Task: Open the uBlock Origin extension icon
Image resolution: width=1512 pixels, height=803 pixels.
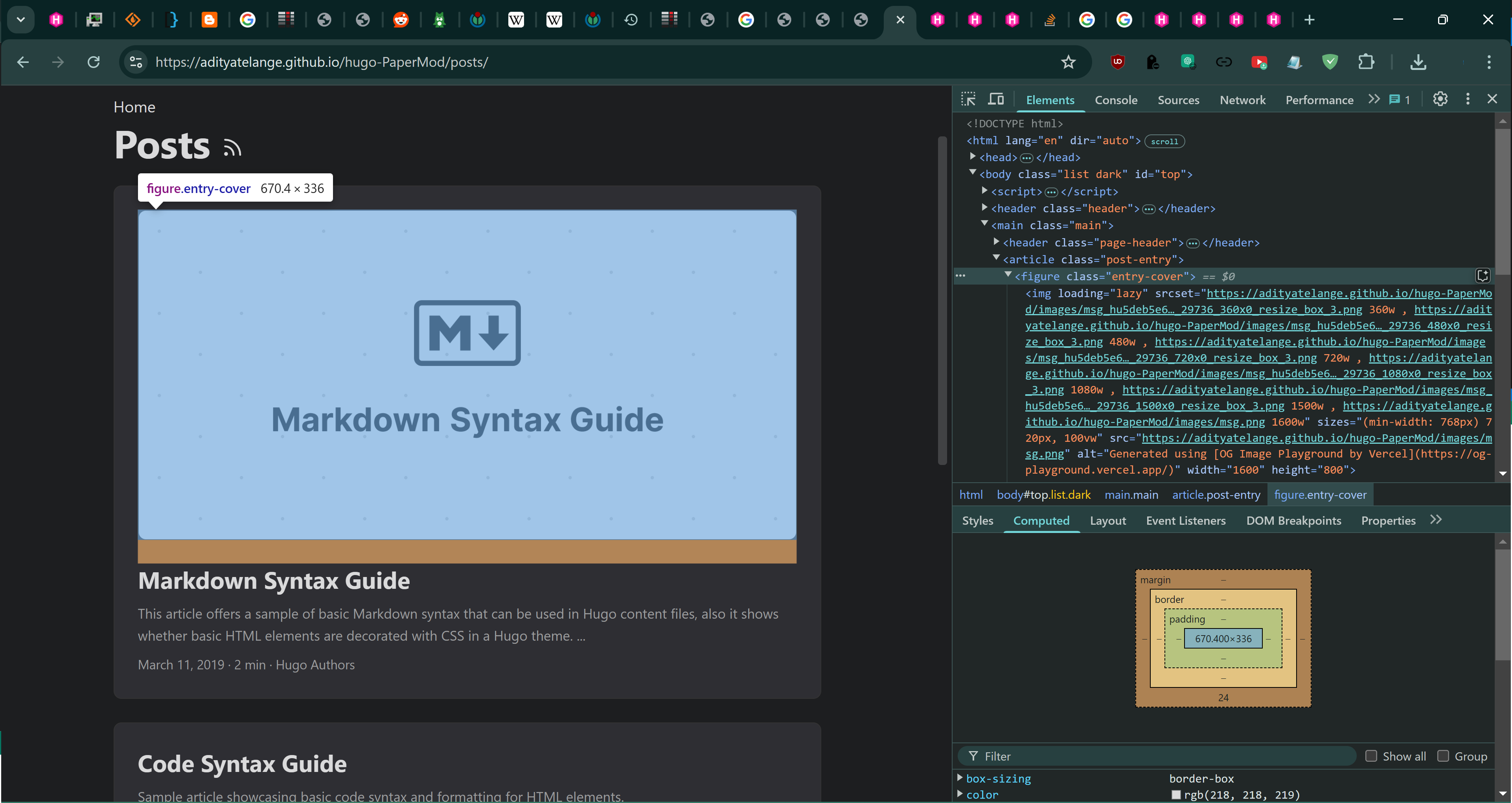Action: (x=1118, y=62)
